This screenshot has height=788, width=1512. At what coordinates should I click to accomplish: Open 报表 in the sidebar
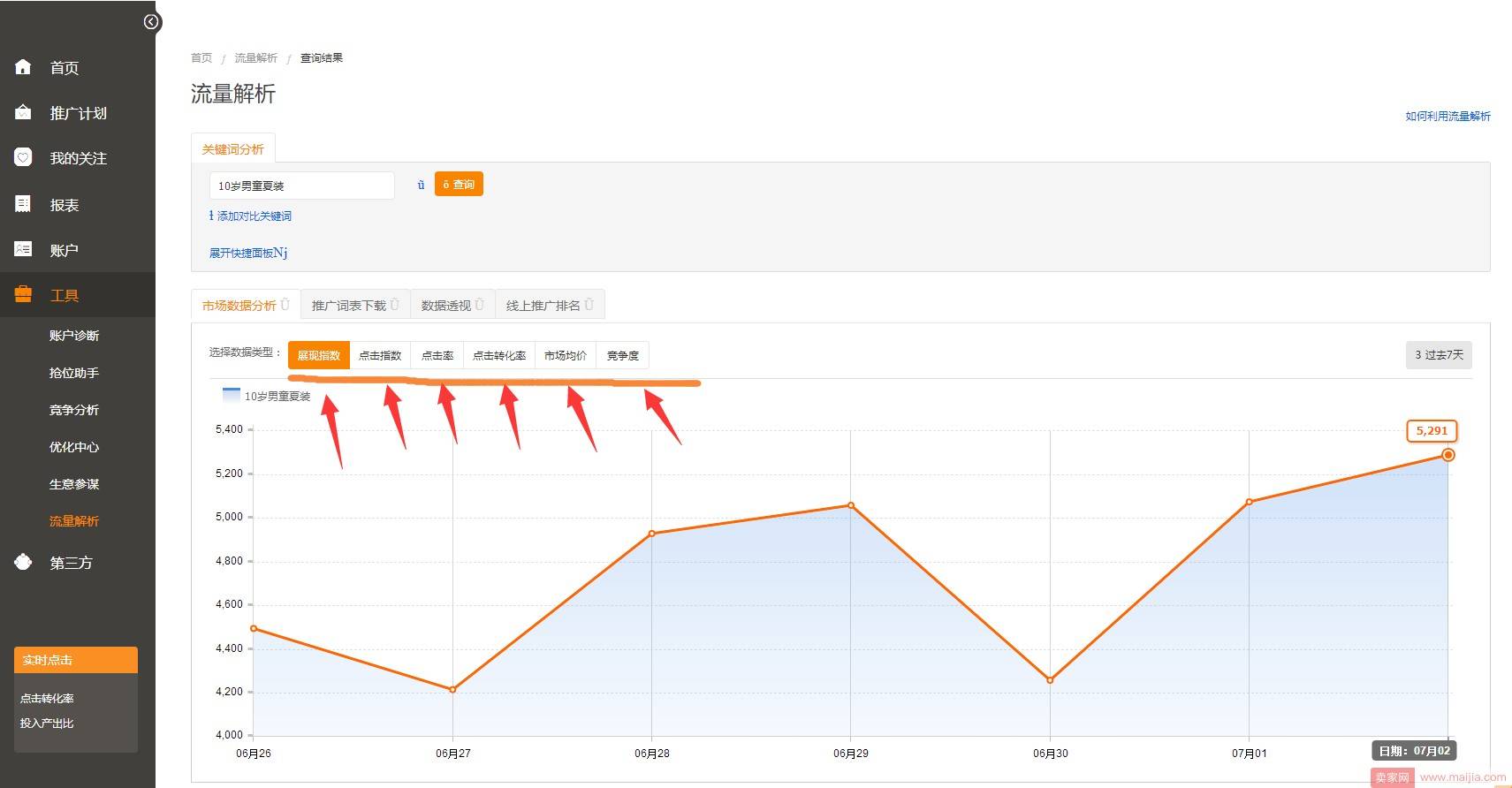point(65,205)
